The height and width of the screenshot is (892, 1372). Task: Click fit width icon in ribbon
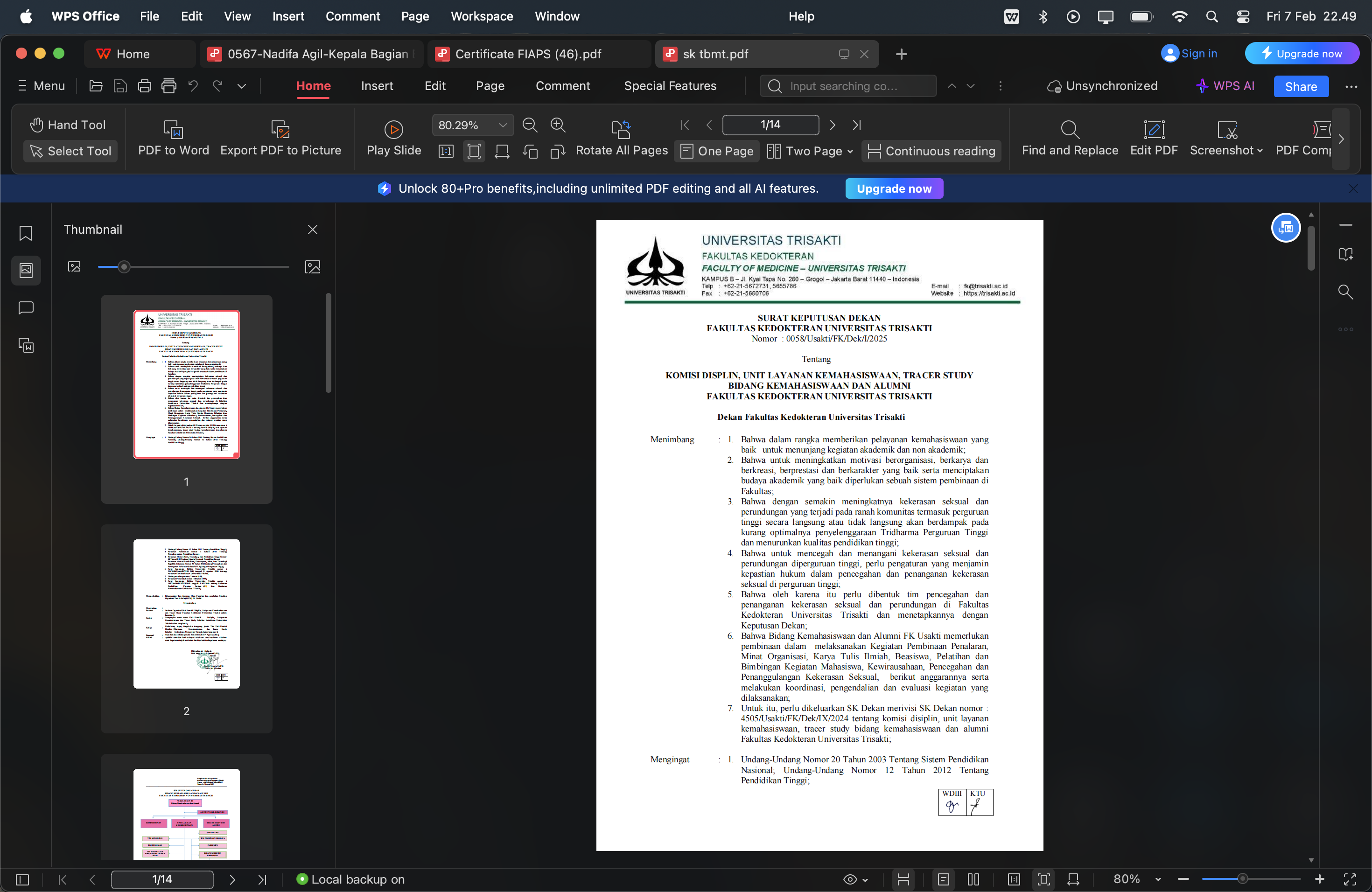(502, 151)
